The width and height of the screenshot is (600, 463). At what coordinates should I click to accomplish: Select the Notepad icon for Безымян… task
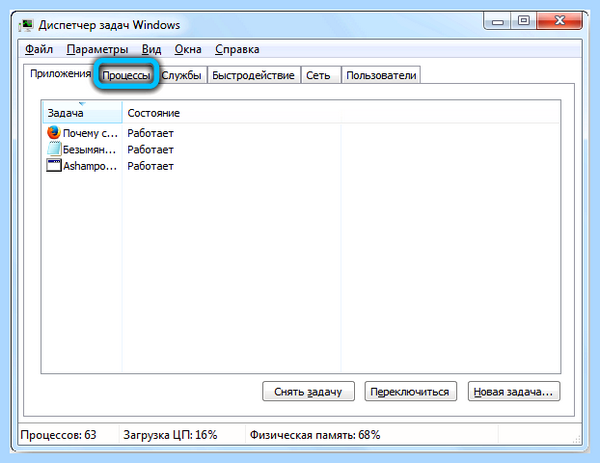[54, 149]
